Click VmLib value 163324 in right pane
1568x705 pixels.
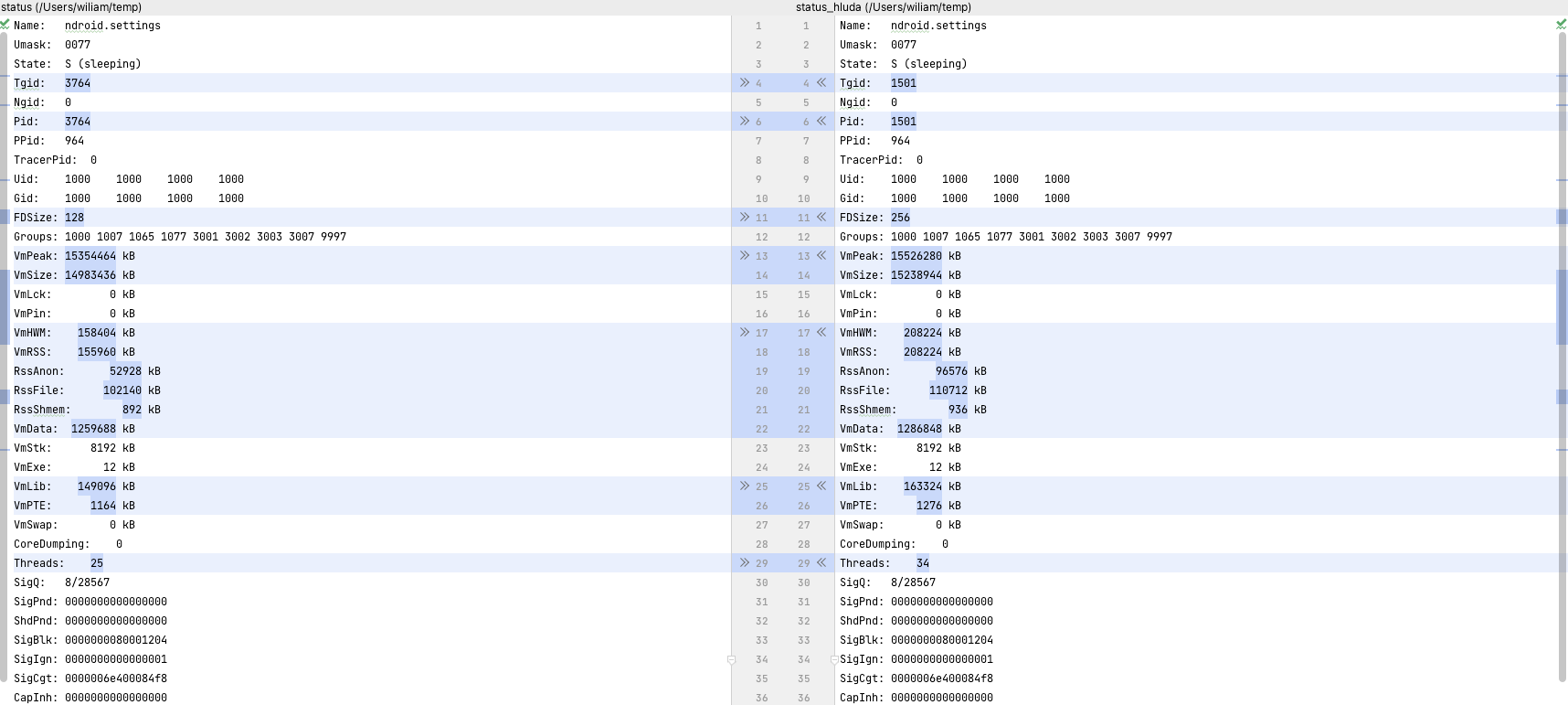click(x=923, y=486)
